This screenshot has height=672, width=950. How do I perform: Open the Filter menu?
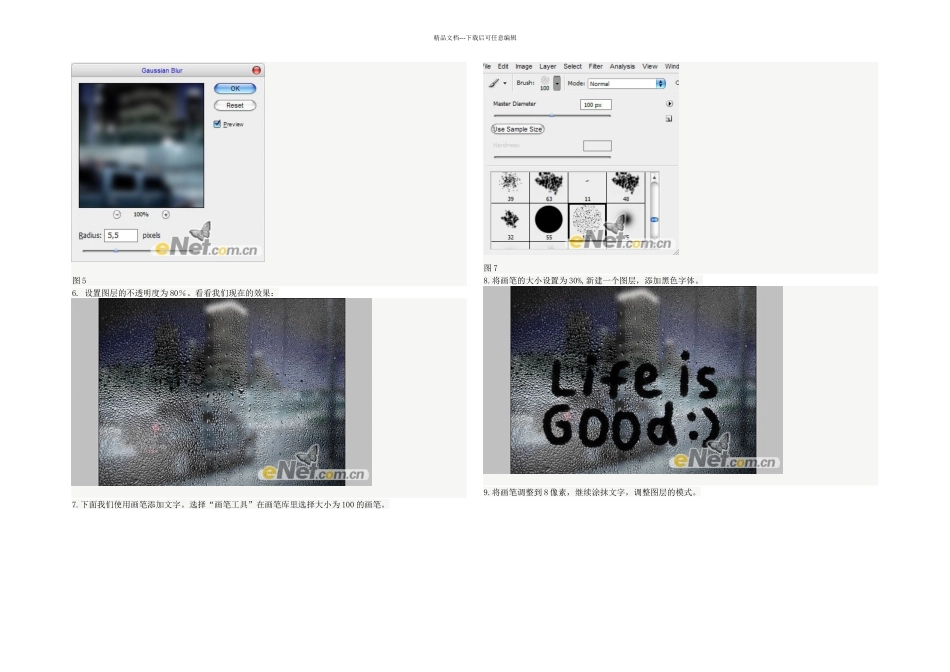point(596,67)
